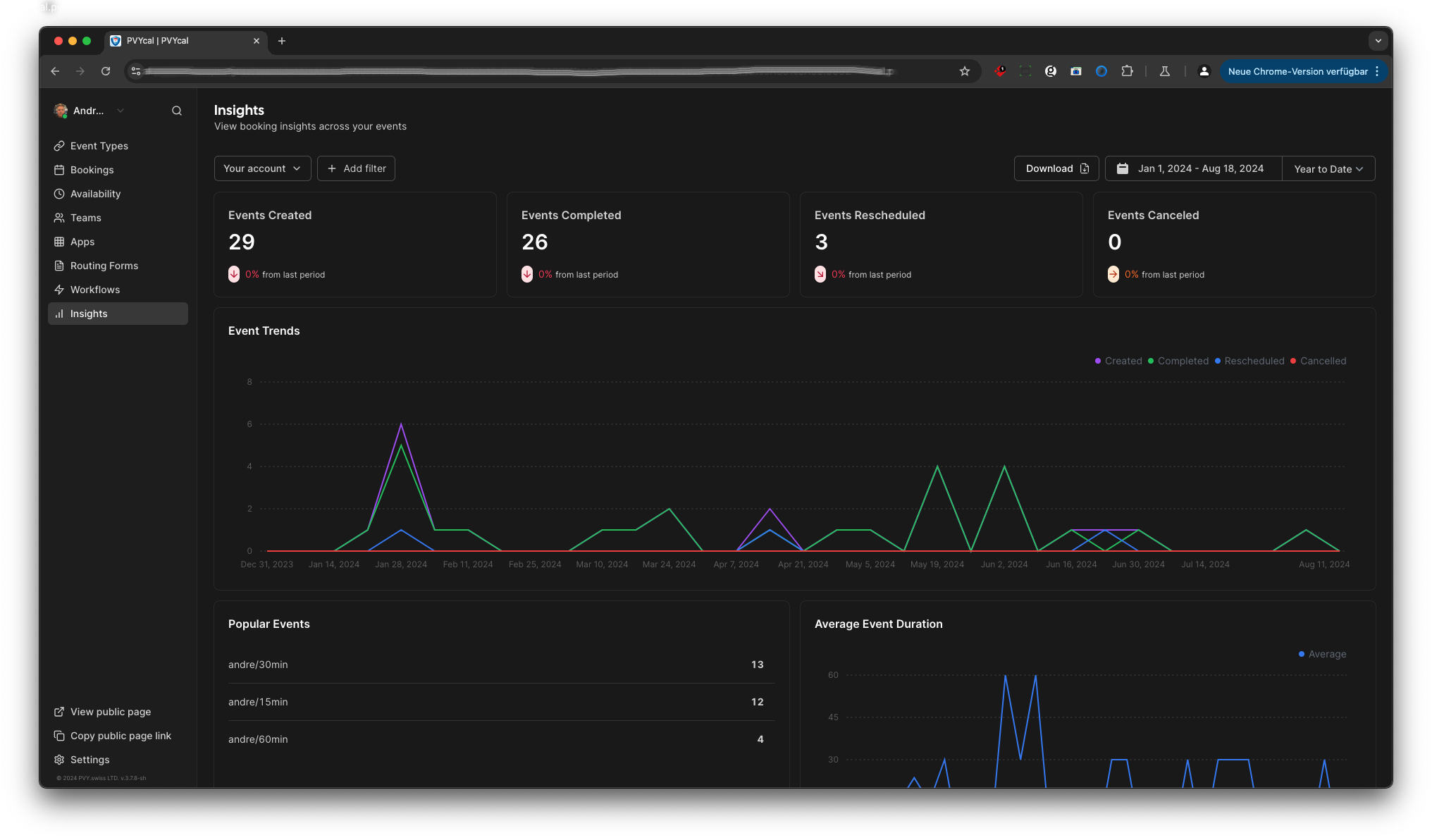Viewport: 1432px width, 840px height.
Task: Click trend arrow icon in Events Canceled
Action: tap(1113, 274)
